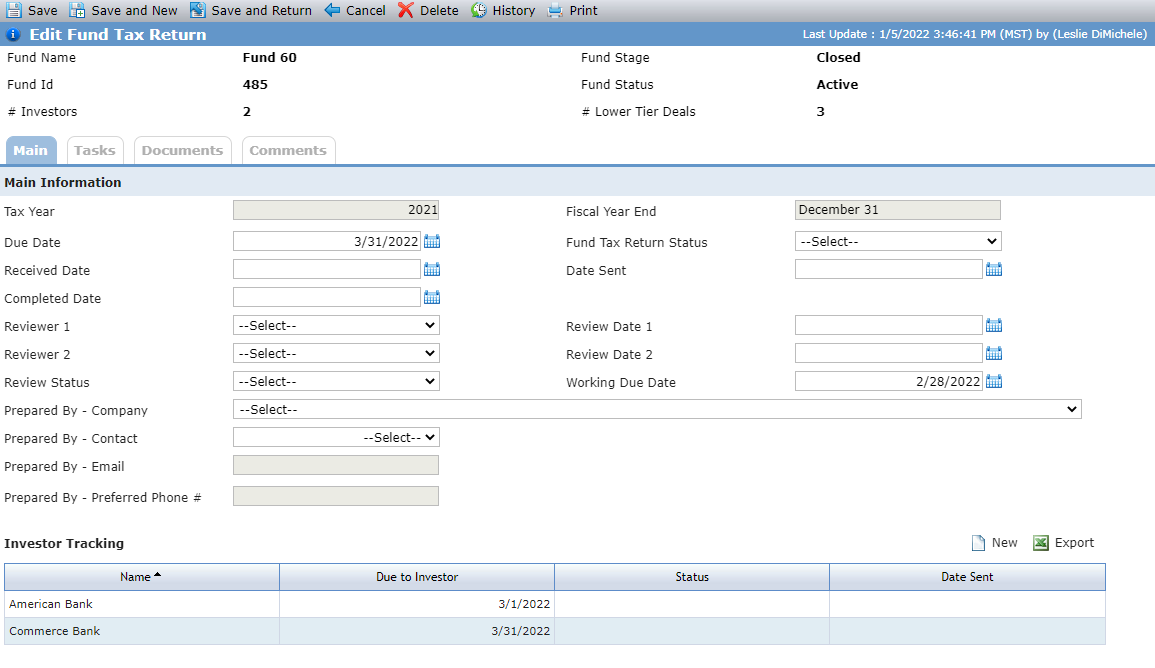Click the Completed Date input field
This screenshot has height=668, width=1155.
[326, 298]
